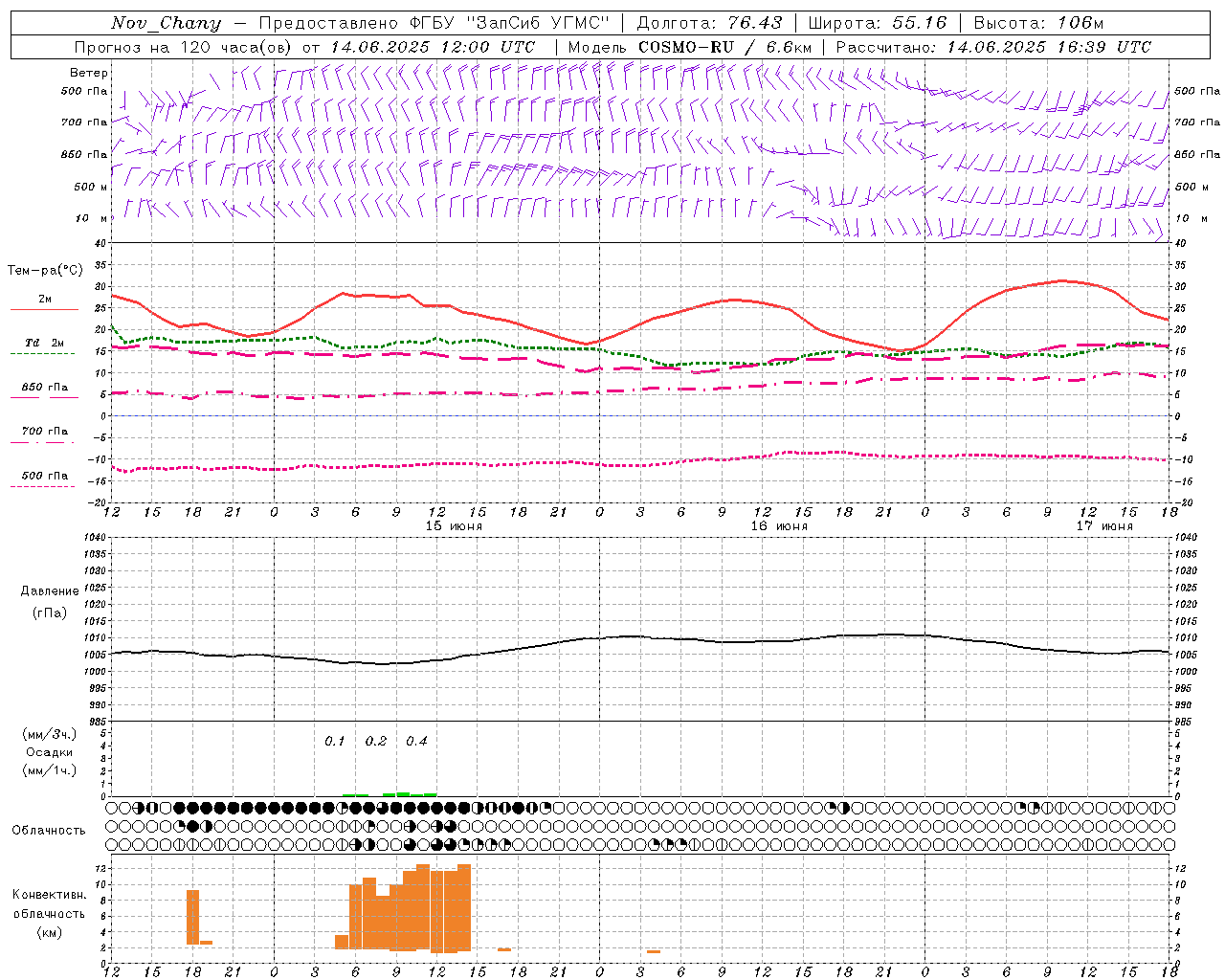Click the 850 гПа temperature legend entry
This screenshot has width=1225, height=980.
[x=44, y=388]
